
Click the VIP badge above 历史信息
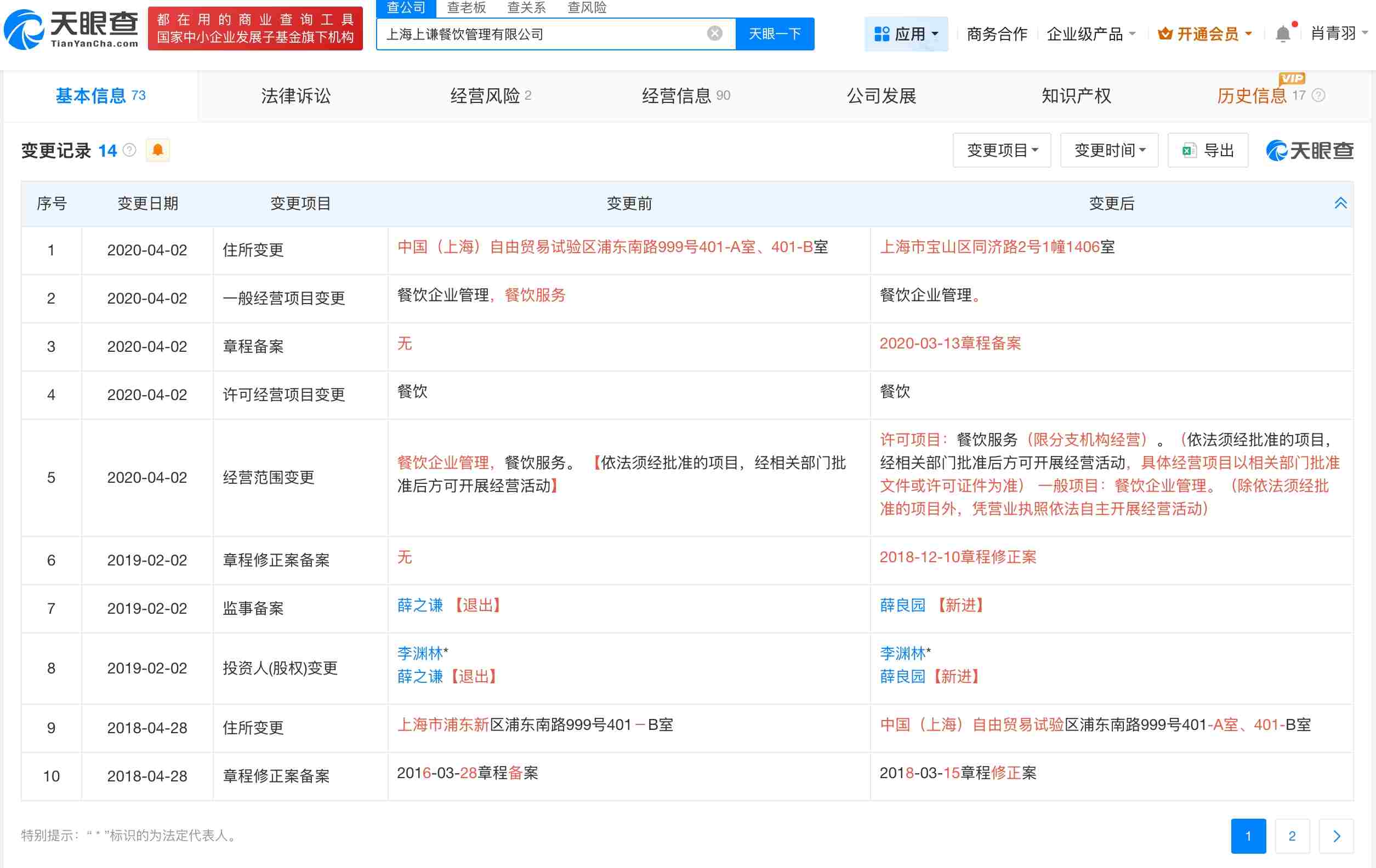pos(1294,79)
